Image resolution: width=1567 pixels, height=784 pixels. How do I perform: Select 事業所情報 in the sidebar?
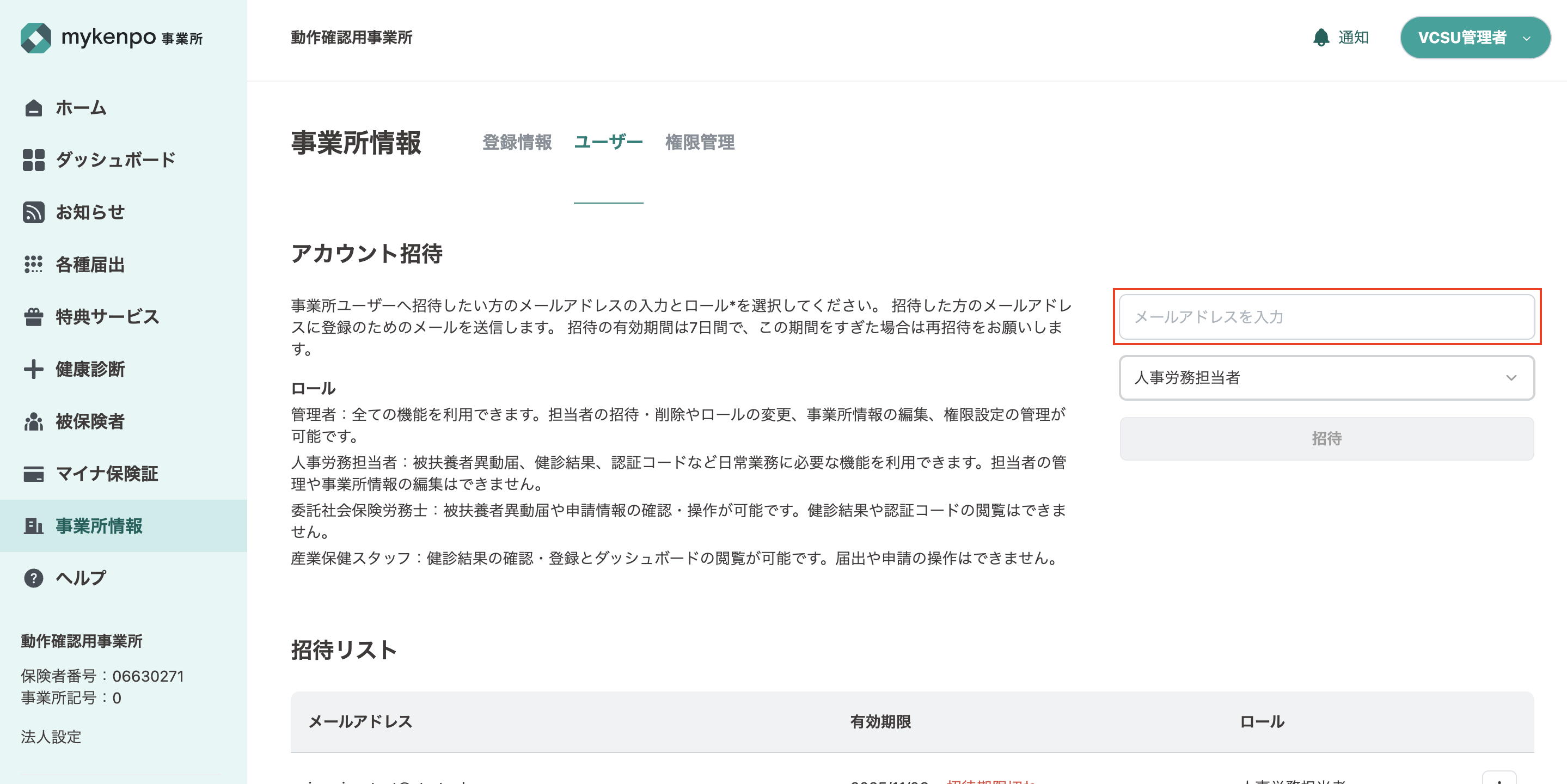click(x=99, y=525)
